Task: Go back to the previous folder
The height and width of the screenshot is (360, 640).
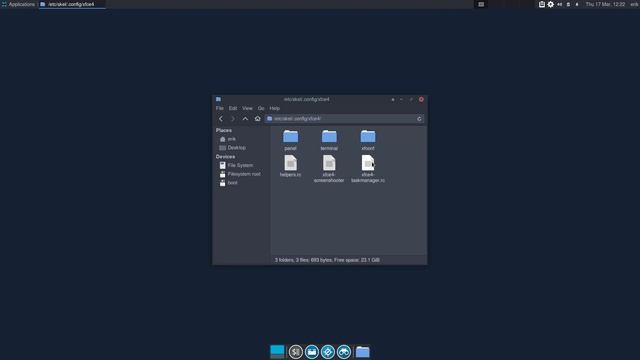Action: click(x=221, y=119)
